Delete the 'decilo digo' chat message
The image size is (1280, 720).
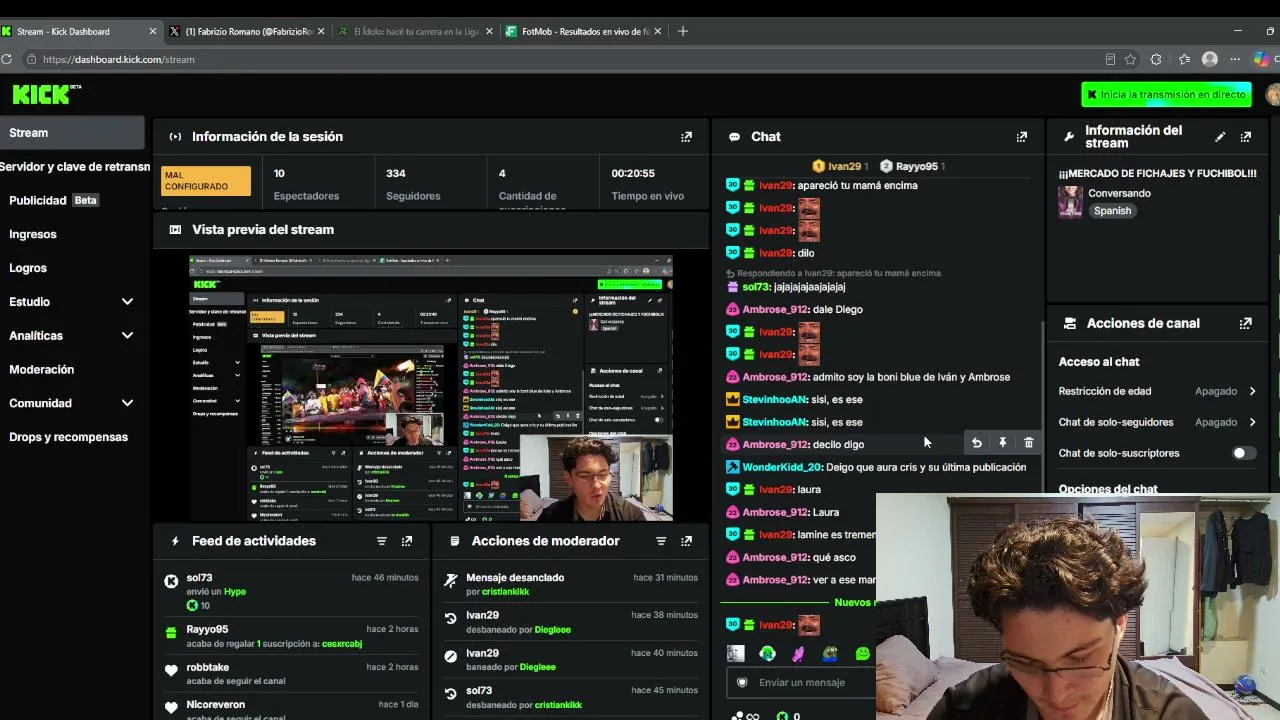point(1028,443)
